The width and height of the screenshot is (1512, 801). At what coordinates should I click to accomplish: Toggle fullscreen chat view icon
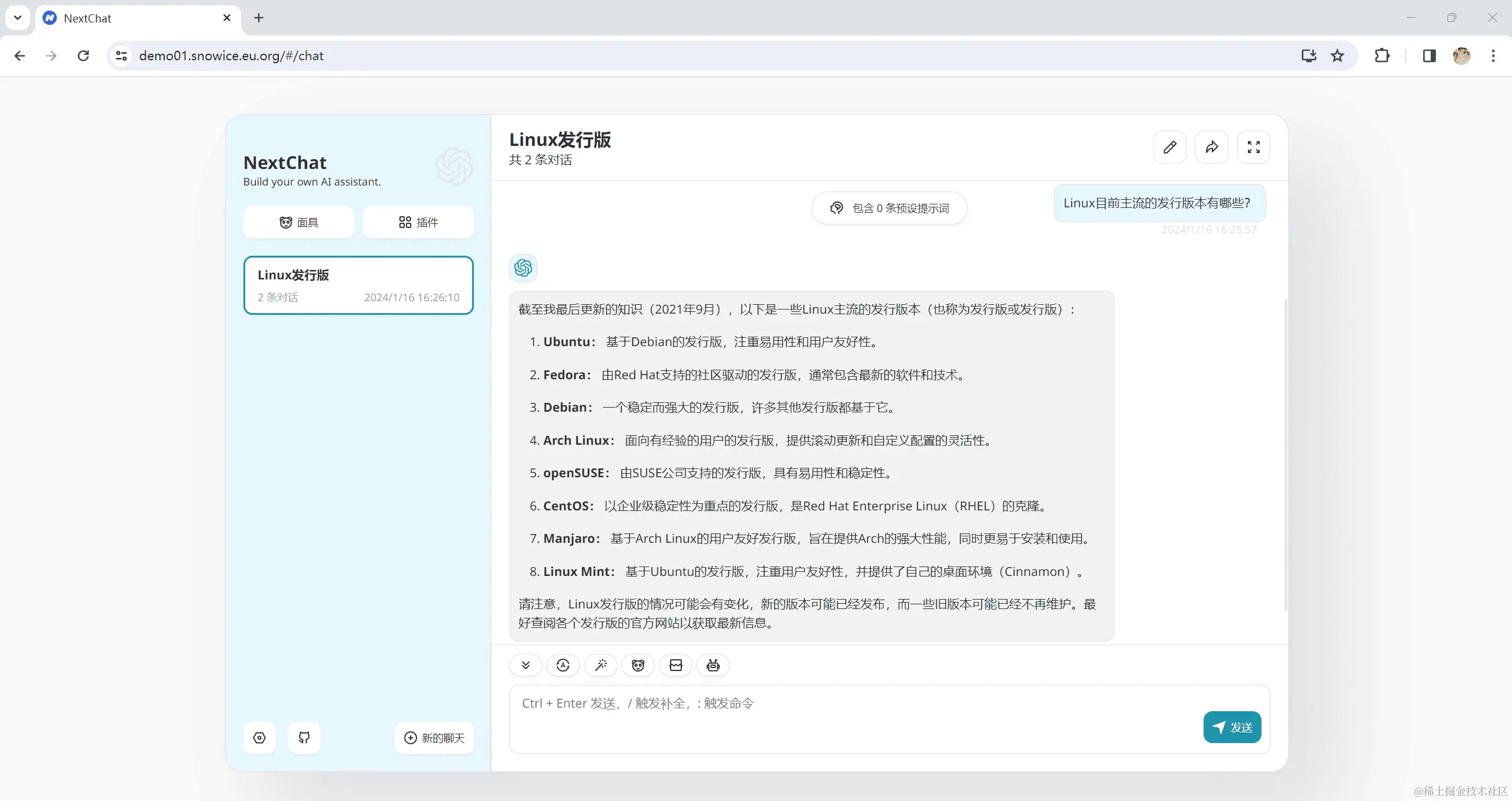tap(1253, 147)
